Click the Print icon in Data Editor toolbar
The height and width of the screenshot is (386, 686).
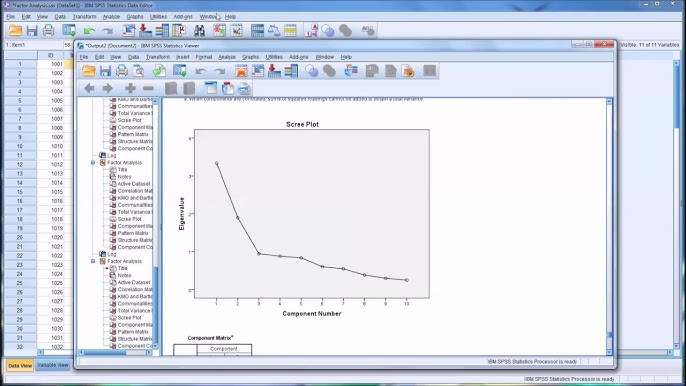click(49, 31)
